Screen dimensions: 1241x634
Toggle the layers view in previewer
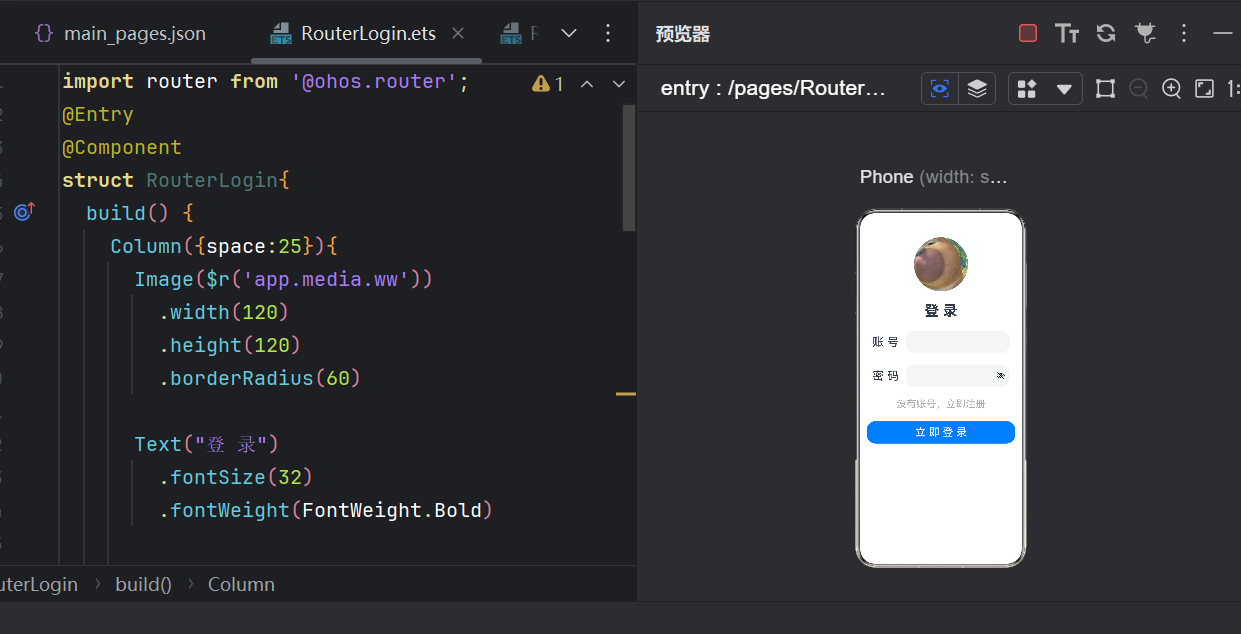977,88
